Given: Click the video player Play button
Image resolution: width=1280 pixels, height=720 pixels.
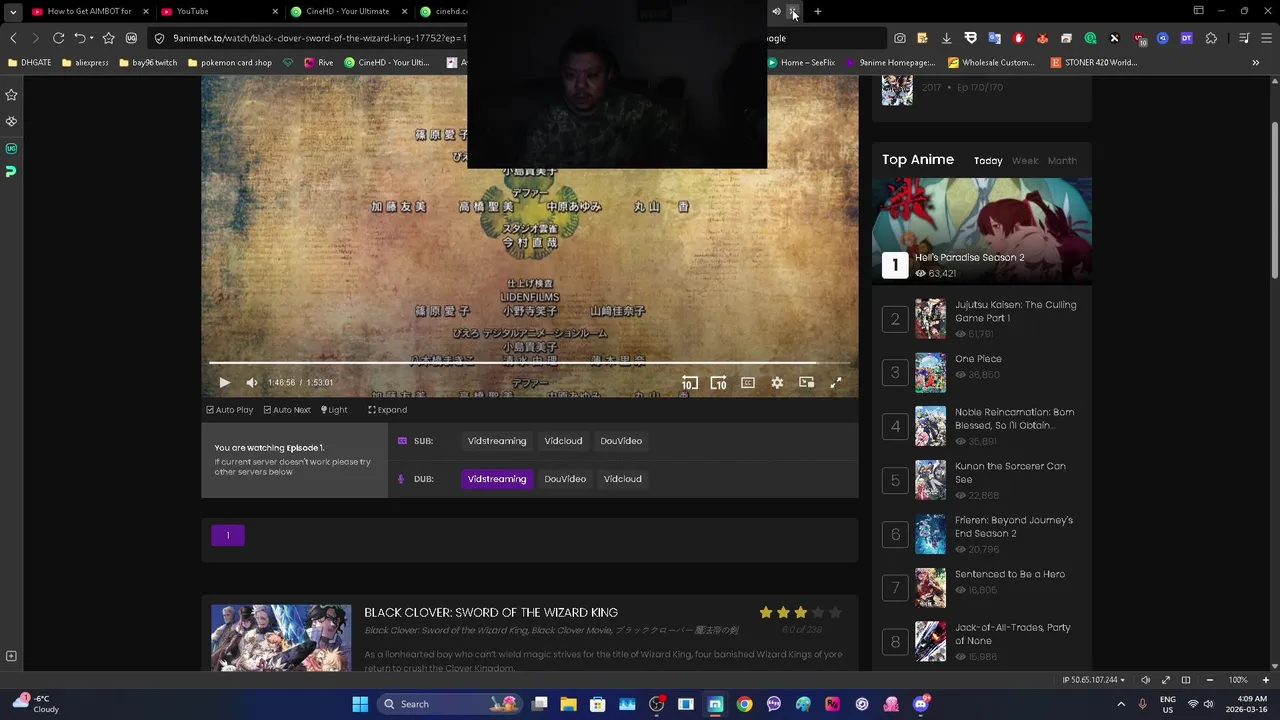Looking at the screenshot, I should click(x=224, y=382).
